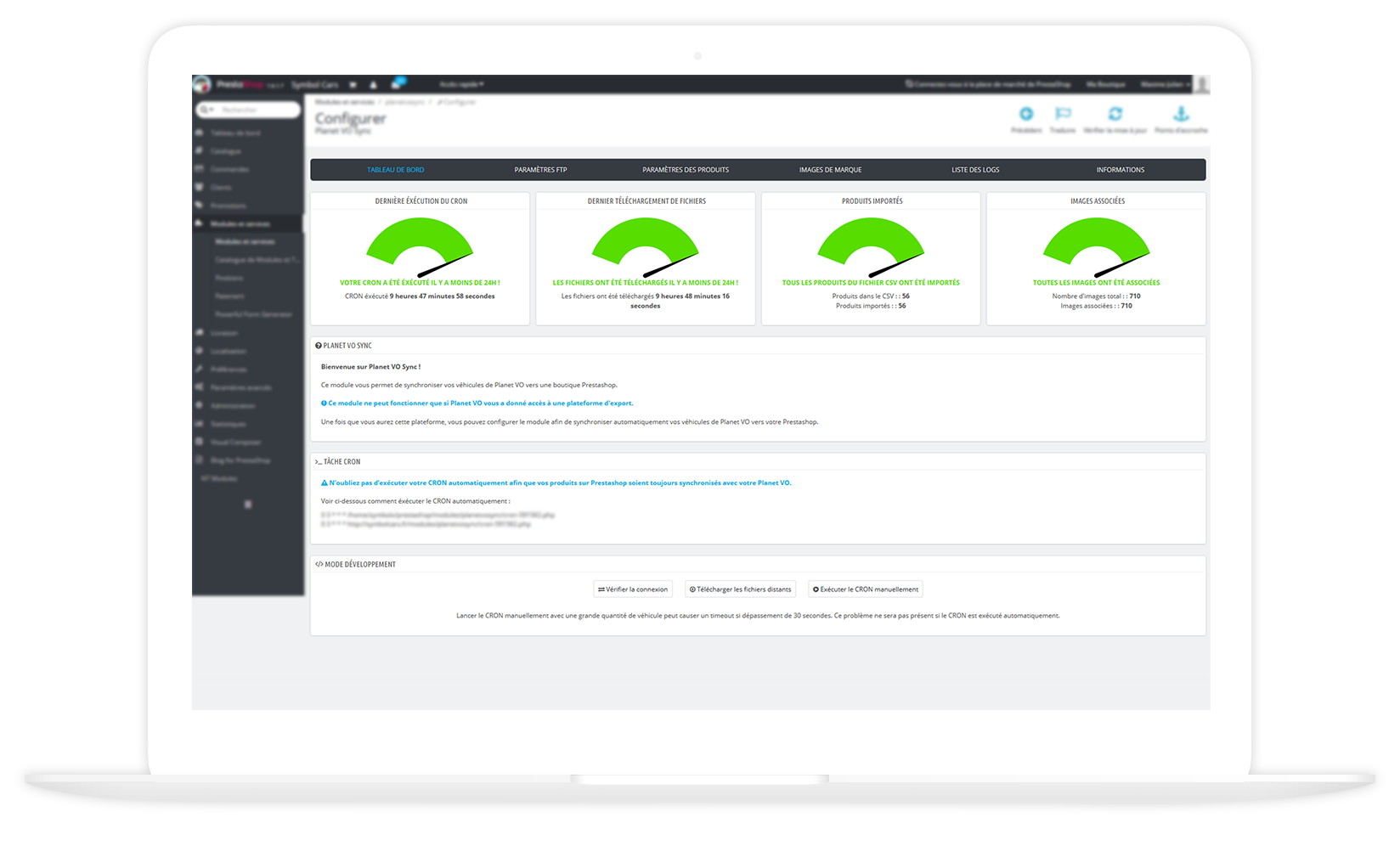Switch to the Tableau de bord tab
This screenshot has width=1400, height=863.
tap(395, 170)
